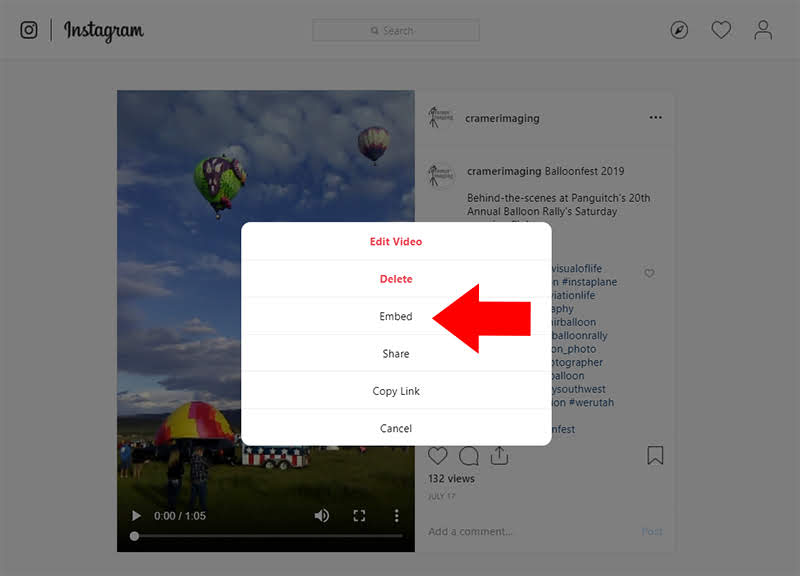
Task: Mute the video with speaker icon
Action: click(x=321, y=516)
